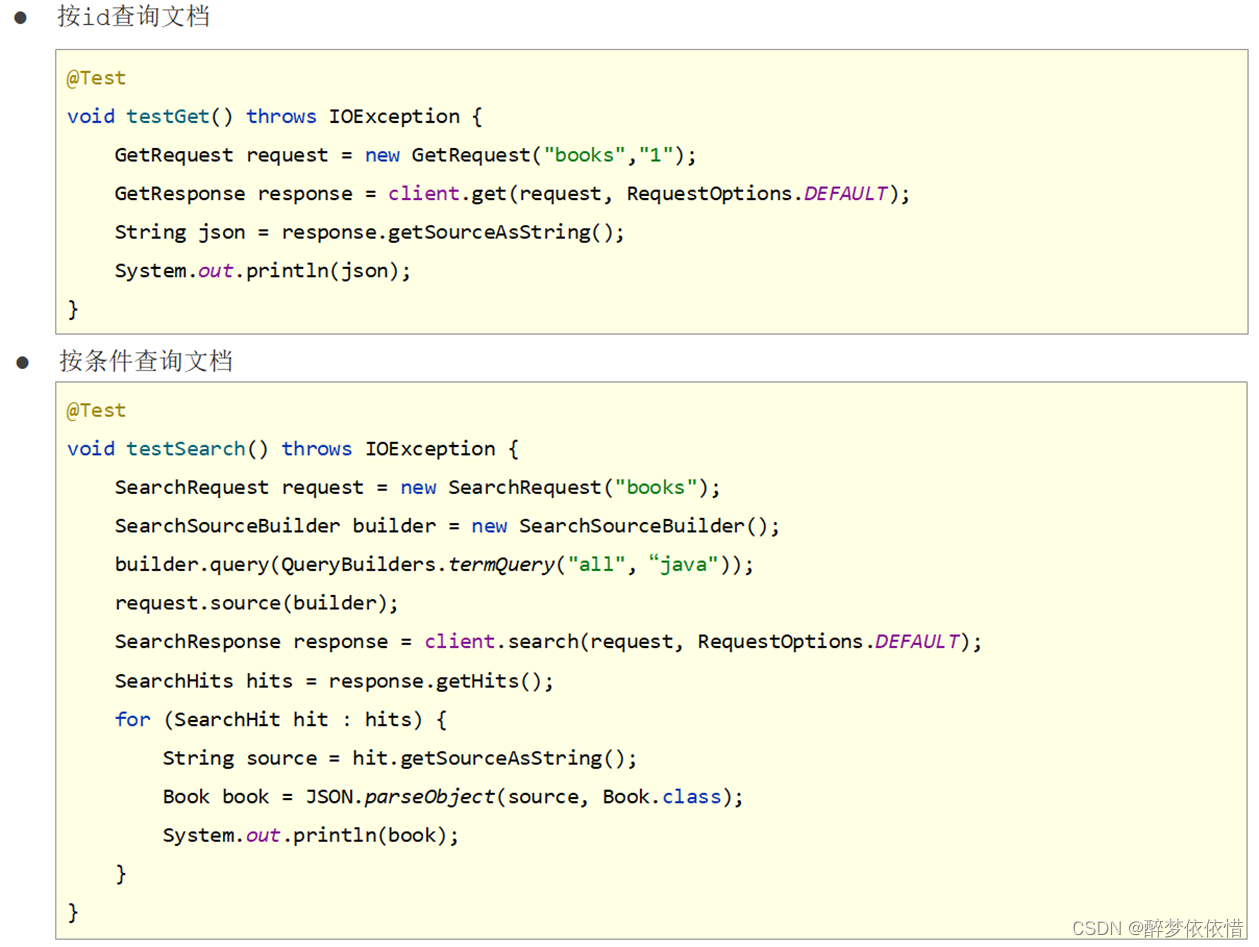Screen dimensions: 1259x947
Task: Click the line 'void testGet() throws IOException {'
Action: click(275, 117)
